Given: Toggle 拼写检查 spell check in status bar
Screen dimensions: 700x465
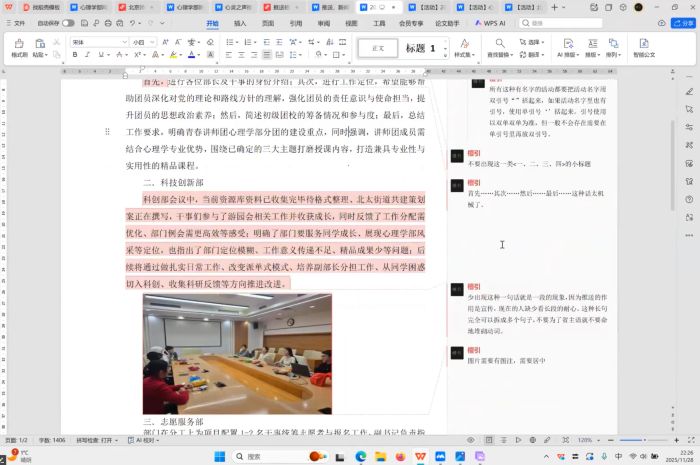Looking at the screenshot, I should [95, 440].
